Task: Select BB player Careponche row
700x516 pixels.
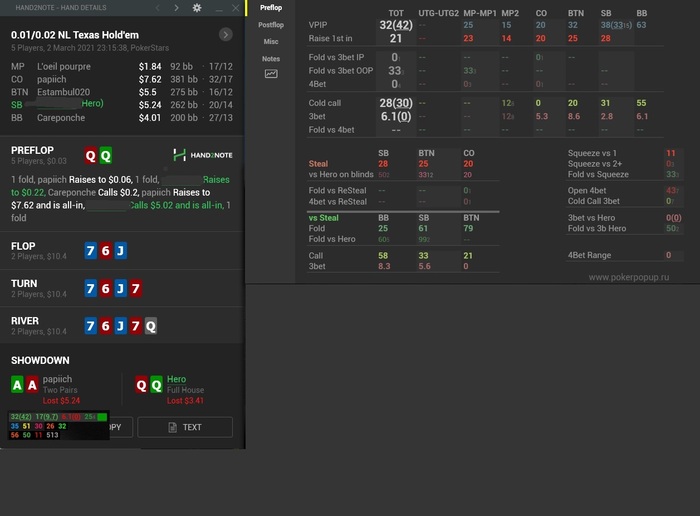Action: click(x=122, y=118)
